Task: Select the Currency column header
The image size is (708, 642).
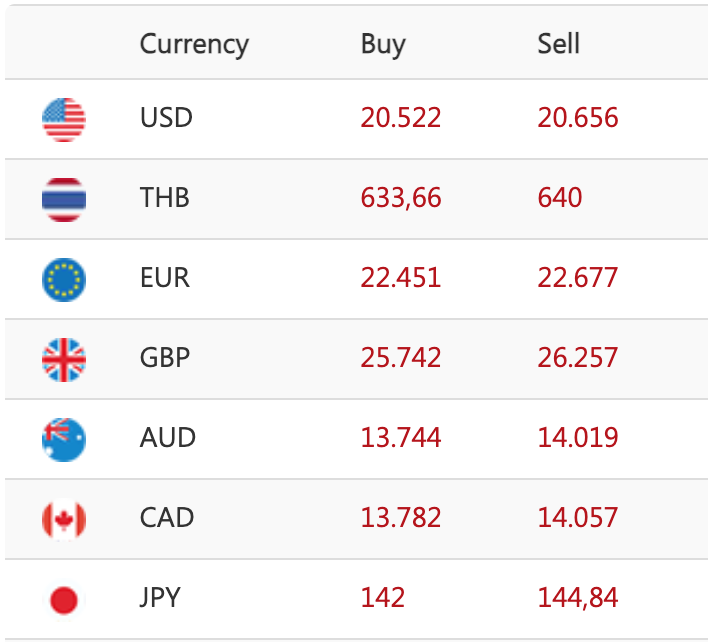Action: pos(194,44)
